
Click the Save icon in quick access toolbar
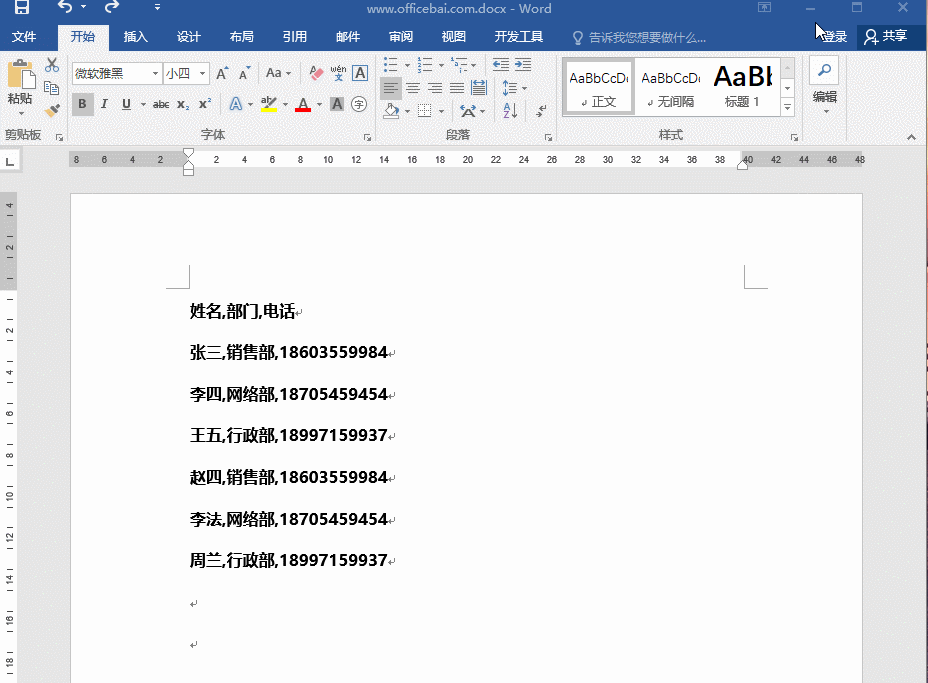[x=22, y=7]
